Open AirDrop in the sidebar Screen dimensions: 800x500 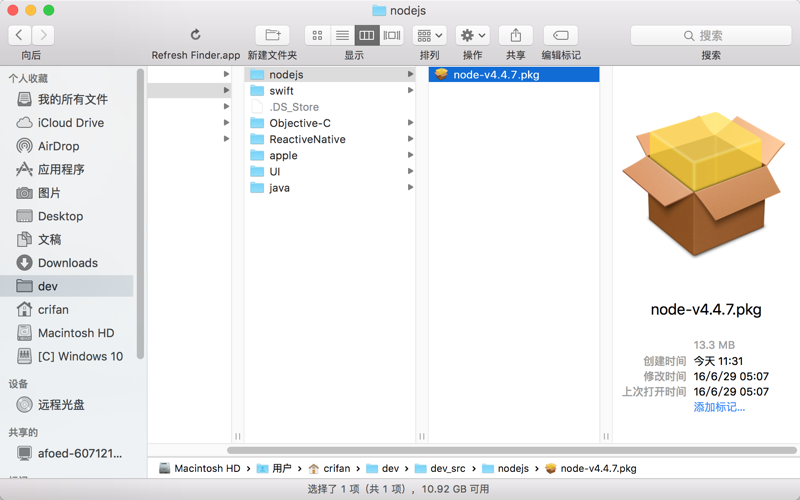point(67,146)
